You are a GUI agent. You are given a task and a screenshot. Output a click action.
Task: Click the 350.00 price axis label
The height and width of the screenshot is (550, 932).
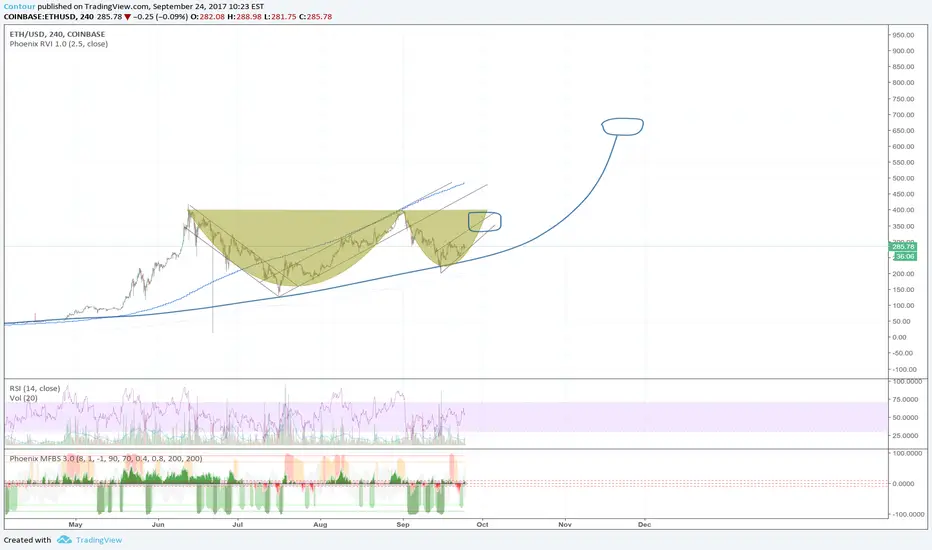click(903, 227)
